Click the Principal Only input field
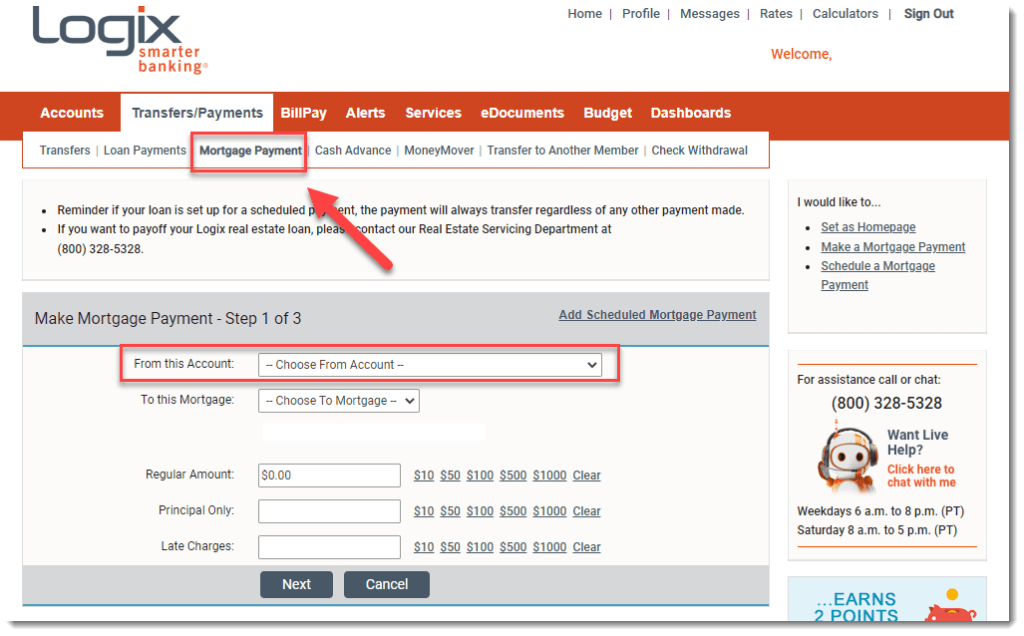 329,511
